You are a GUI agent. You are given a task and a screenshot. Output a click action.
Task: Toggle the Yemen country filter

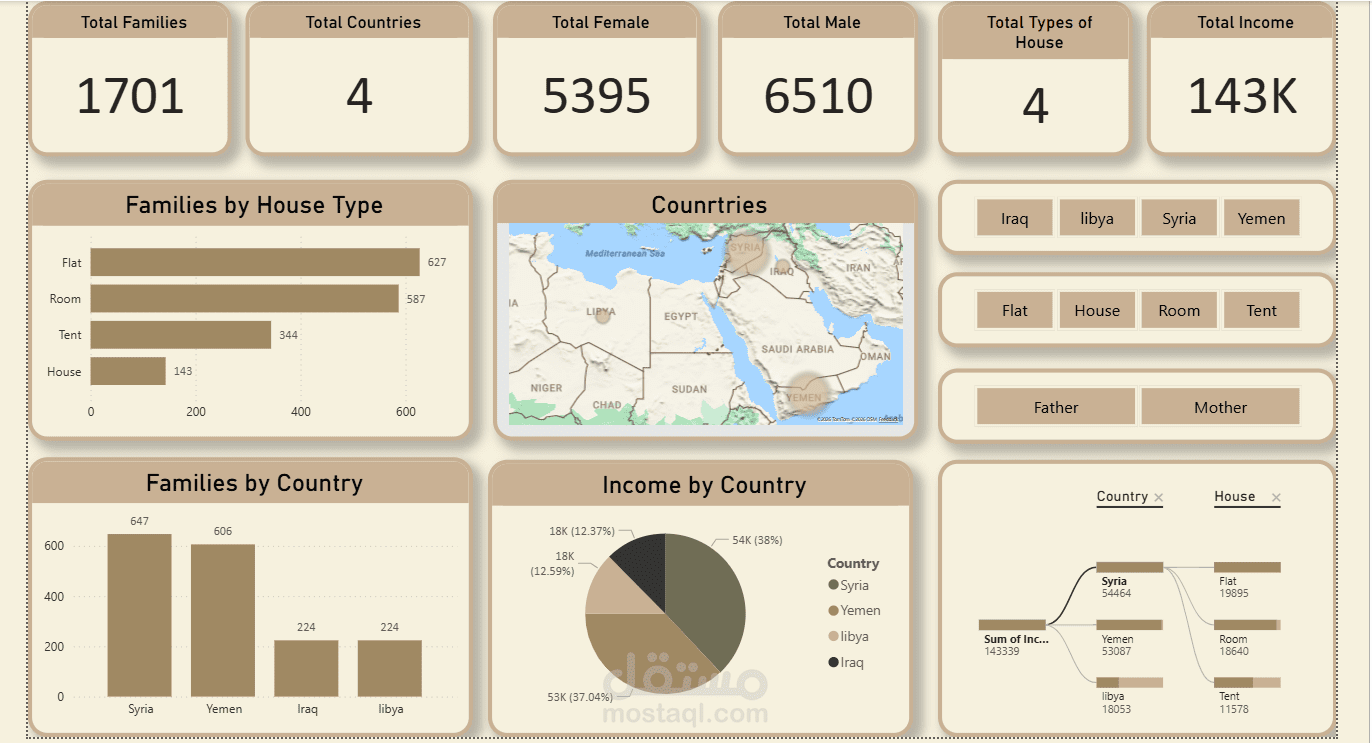pyautogui.click(x=1261, y=217)
